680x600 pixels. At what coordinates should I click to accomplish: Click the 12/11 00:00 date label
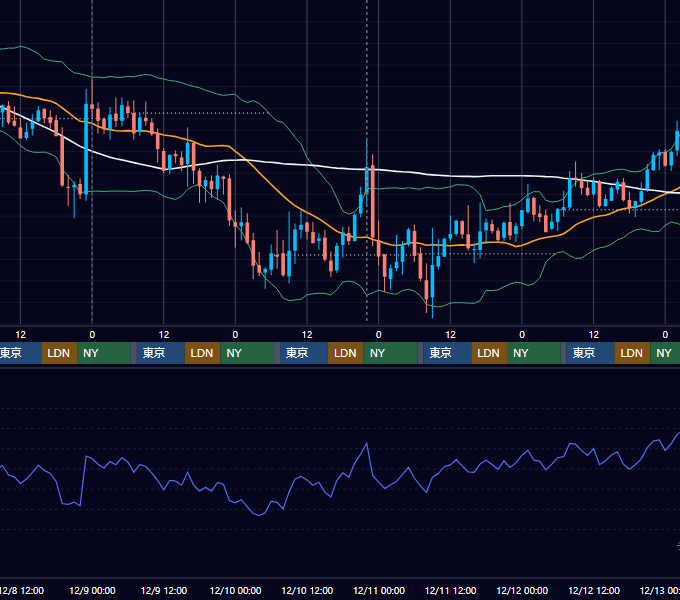coord(379,590)
